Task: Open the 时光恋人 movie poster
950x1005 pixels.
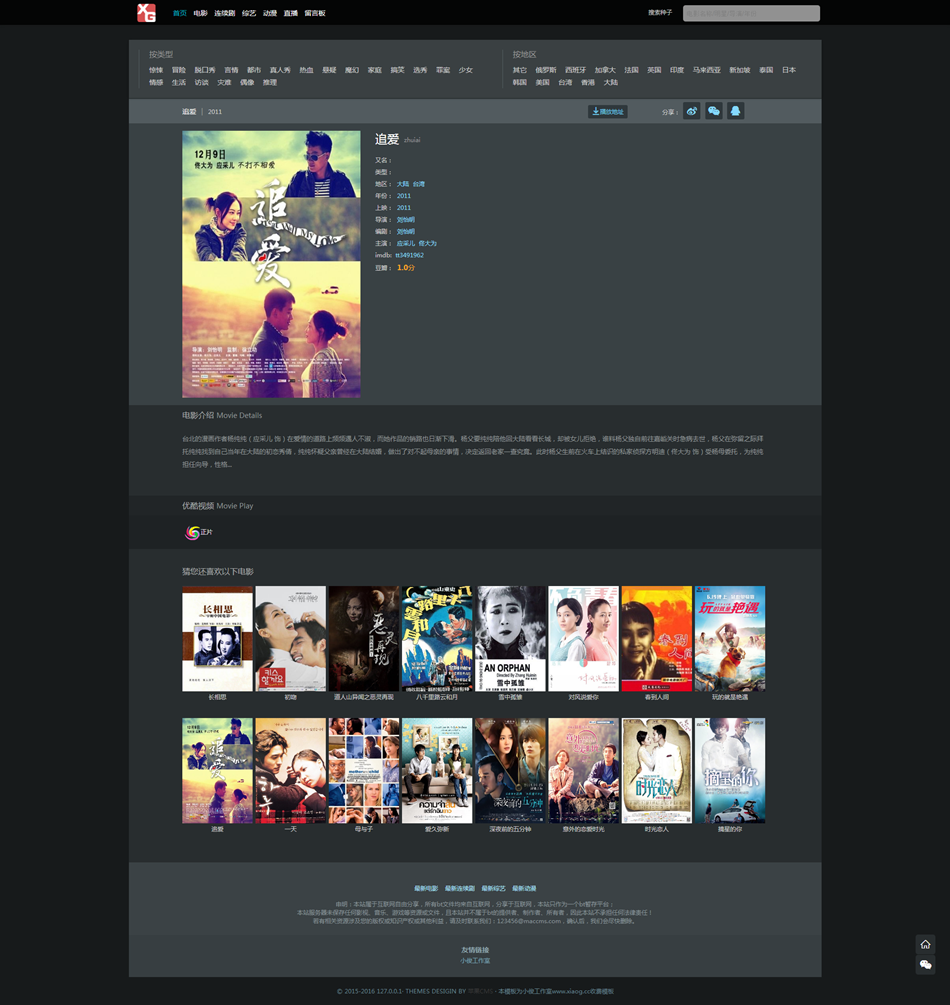Action: pyautogui.click(x=656, y=770)
